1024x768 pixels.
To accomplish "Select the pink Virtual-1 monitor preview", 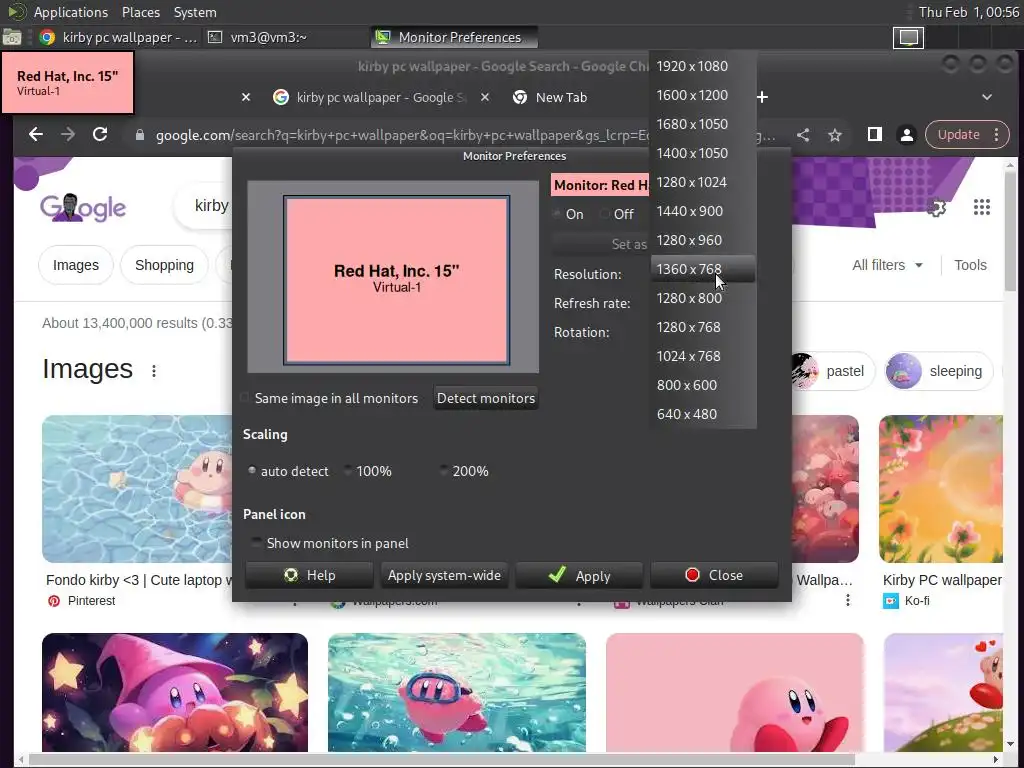I will pos(396,280).
